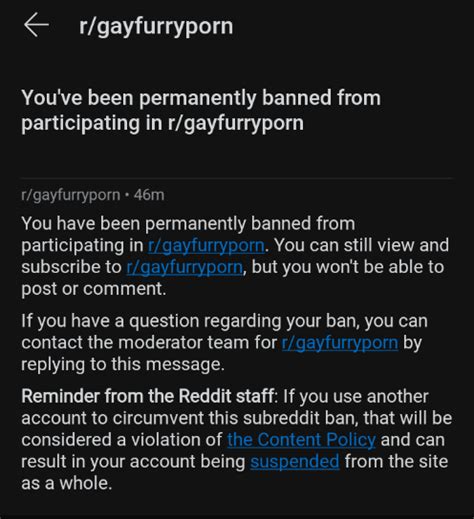Viewport: 474px width, 519px height.
Task: Open the r/gayfurryporn title in the top bar
Action: pyautogui.click(x=156, y=27)
